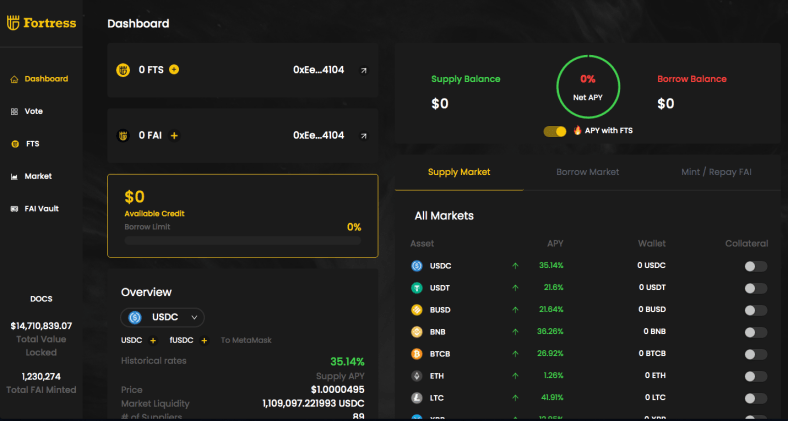Switch to the Supply Market tab
This screenshot has width=788, height=421.
[459, 172]
